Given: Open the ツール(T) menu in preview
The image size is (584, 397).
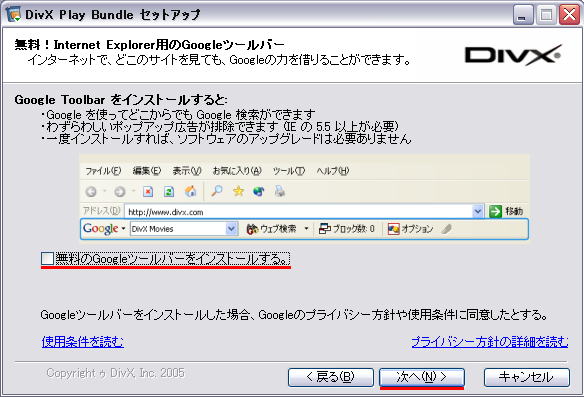Looking at the screenshot, I should [289, 171].
